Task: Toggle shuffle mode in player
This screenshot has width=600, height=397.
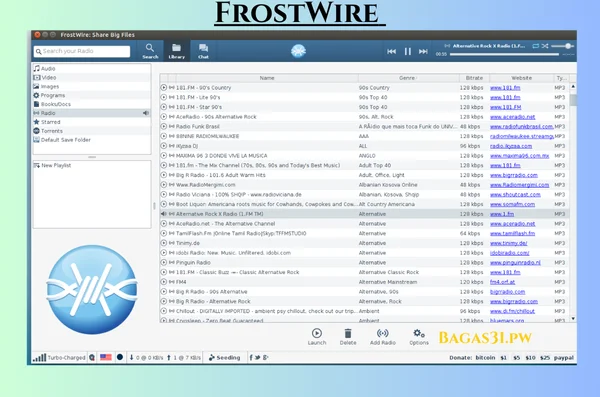Action: point(545,46)
